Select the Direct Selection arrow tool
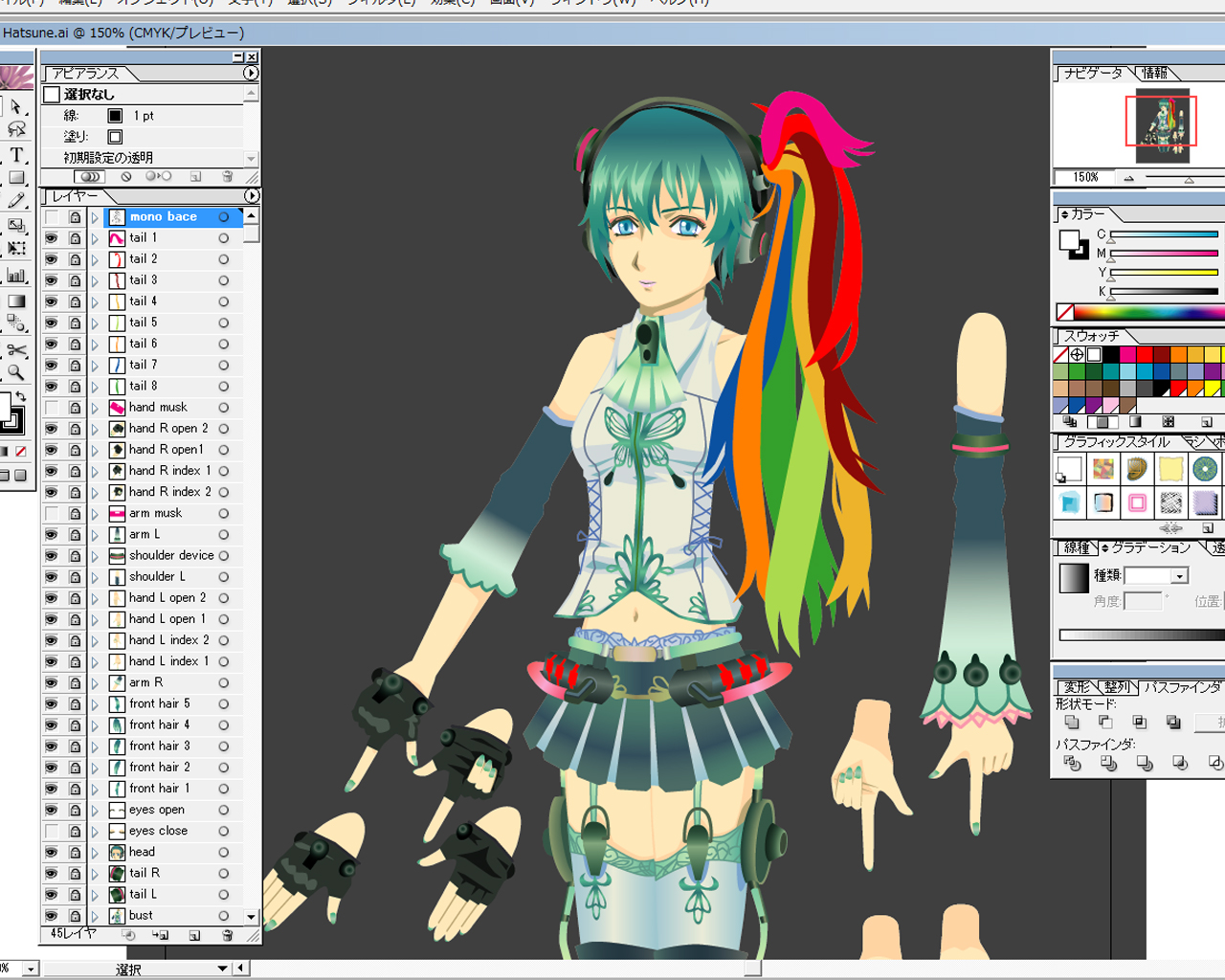Screen dimensions: 1225x980 tap(16, 106)
